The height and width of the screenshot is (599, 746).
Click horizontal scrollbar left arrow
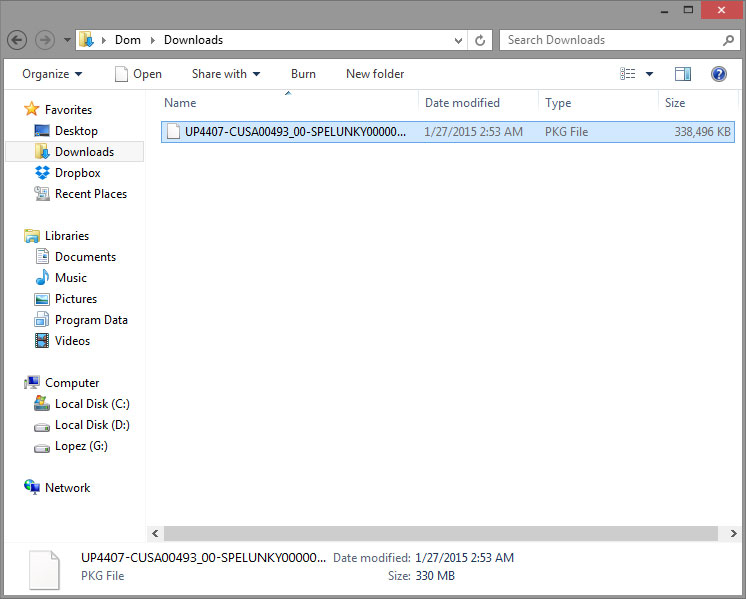[x=155, y=533]
